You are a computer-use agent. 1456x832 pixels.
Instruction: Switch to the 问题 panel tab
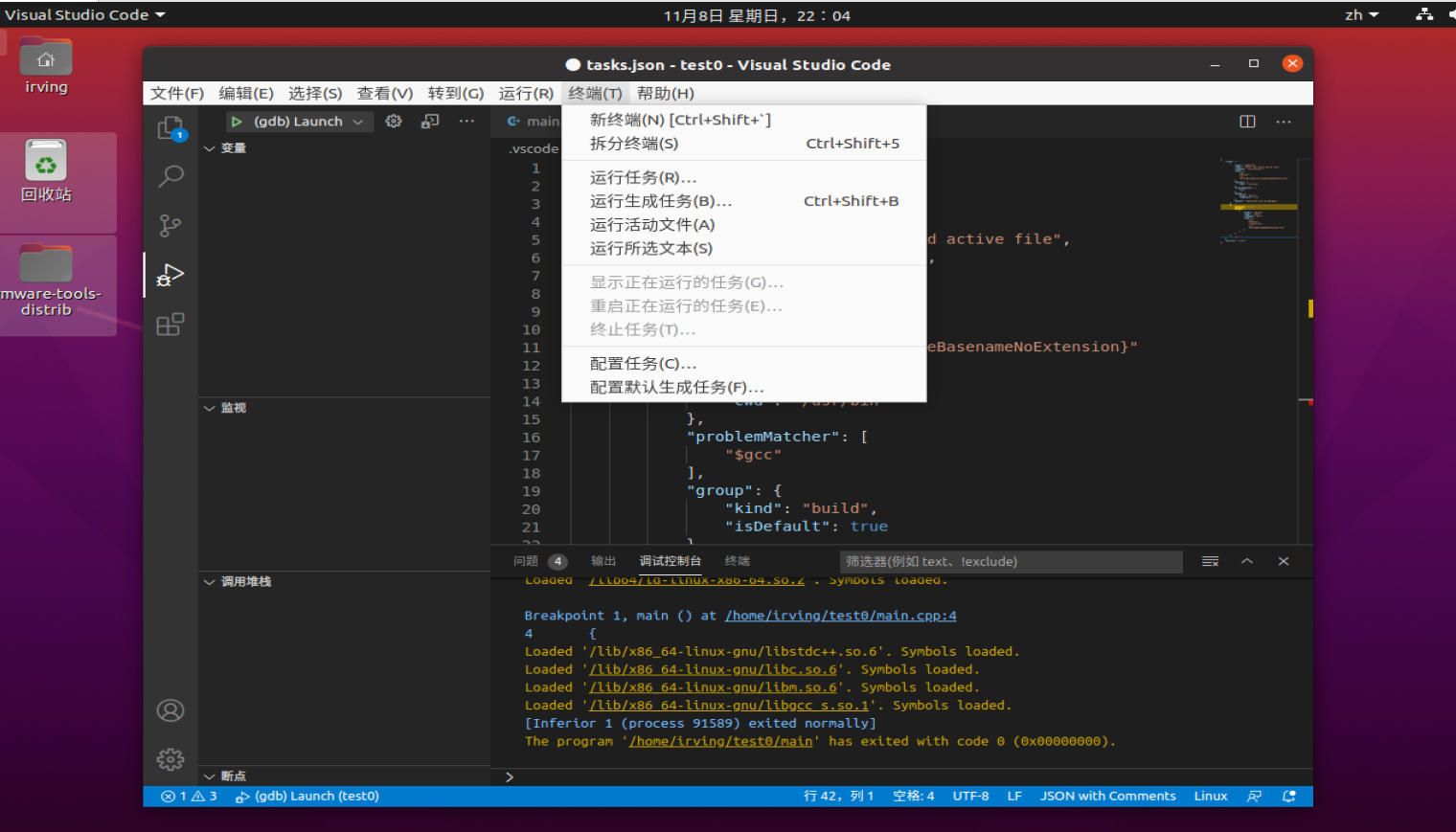click(540, 561)
